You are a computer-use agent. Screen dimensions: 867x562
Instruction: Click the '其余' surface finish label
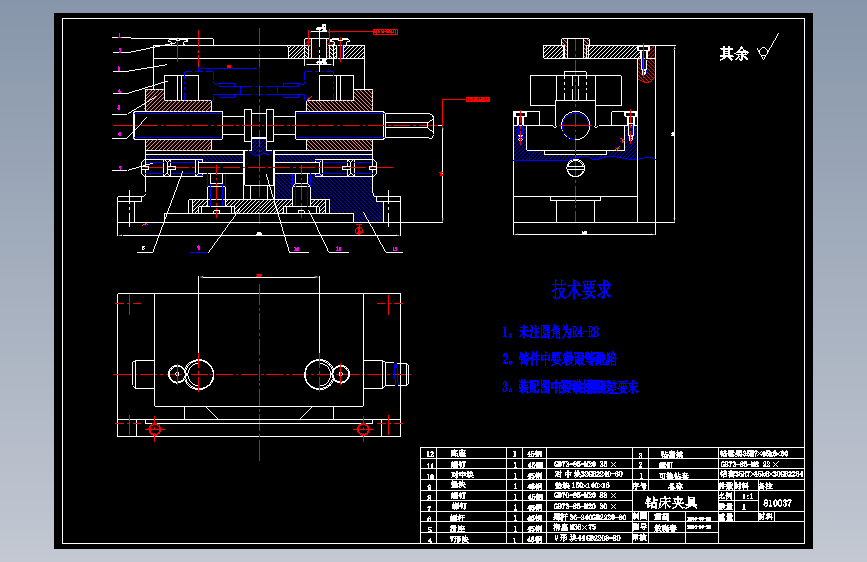point(734,54)
